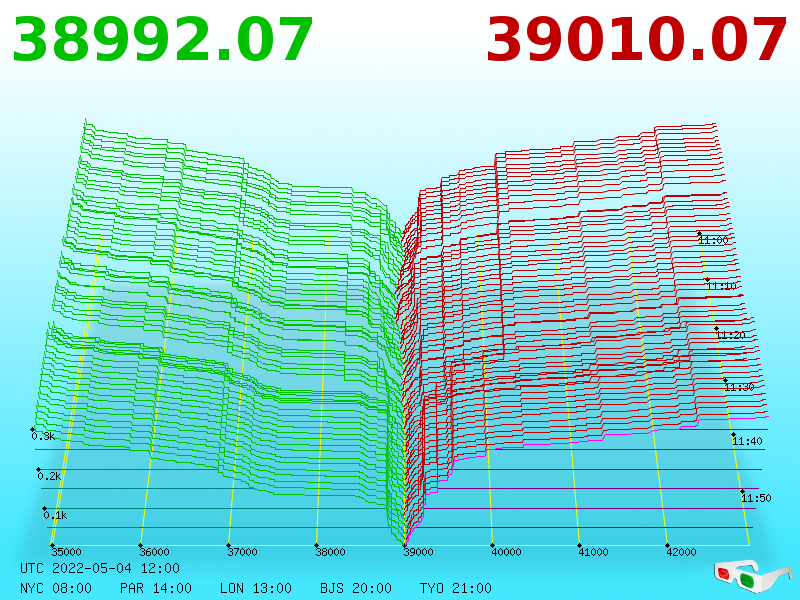Click the 38000 price axis label

[x=331, y=552]
